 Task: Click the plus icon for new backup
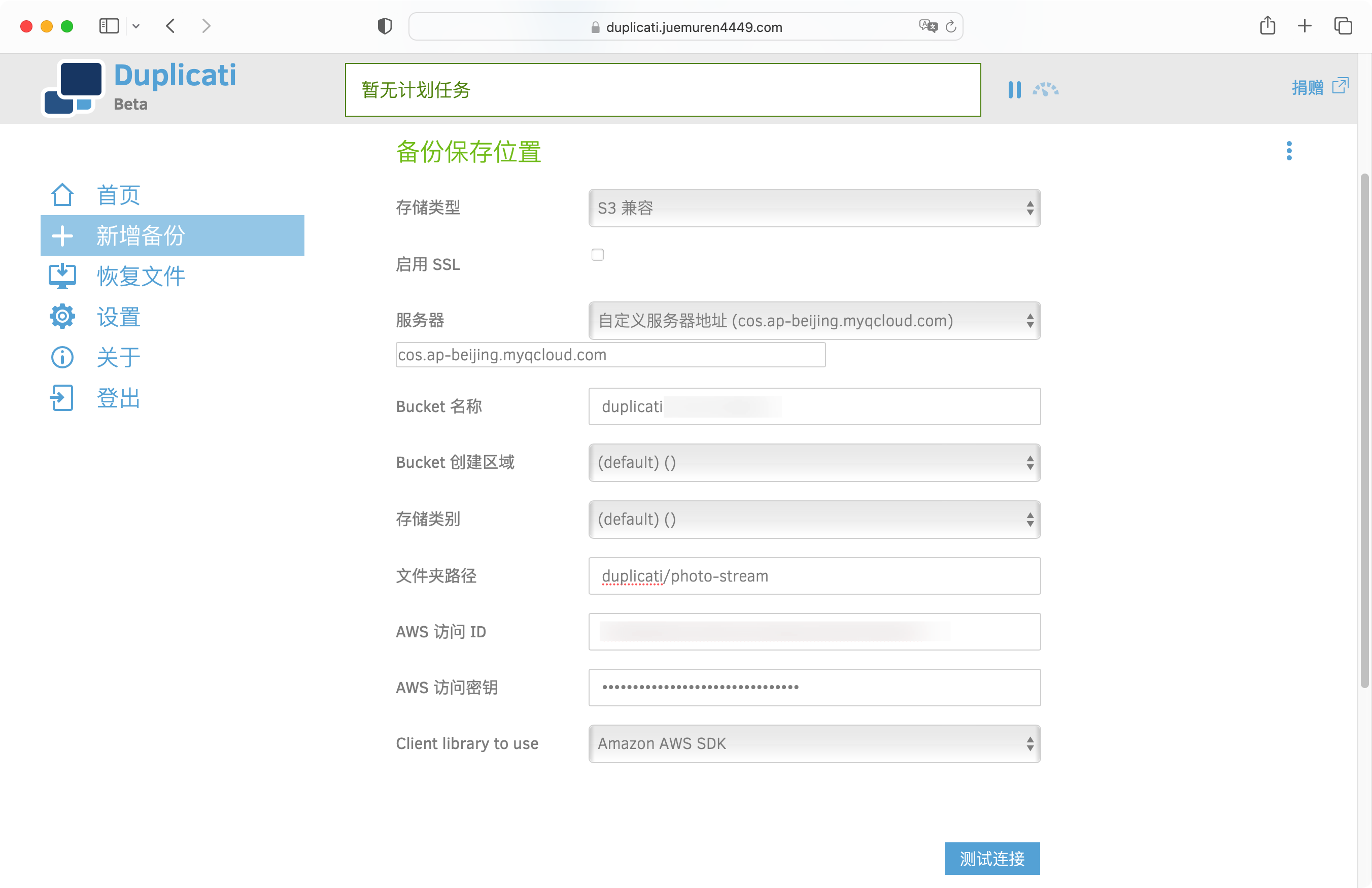click(62, 235)
